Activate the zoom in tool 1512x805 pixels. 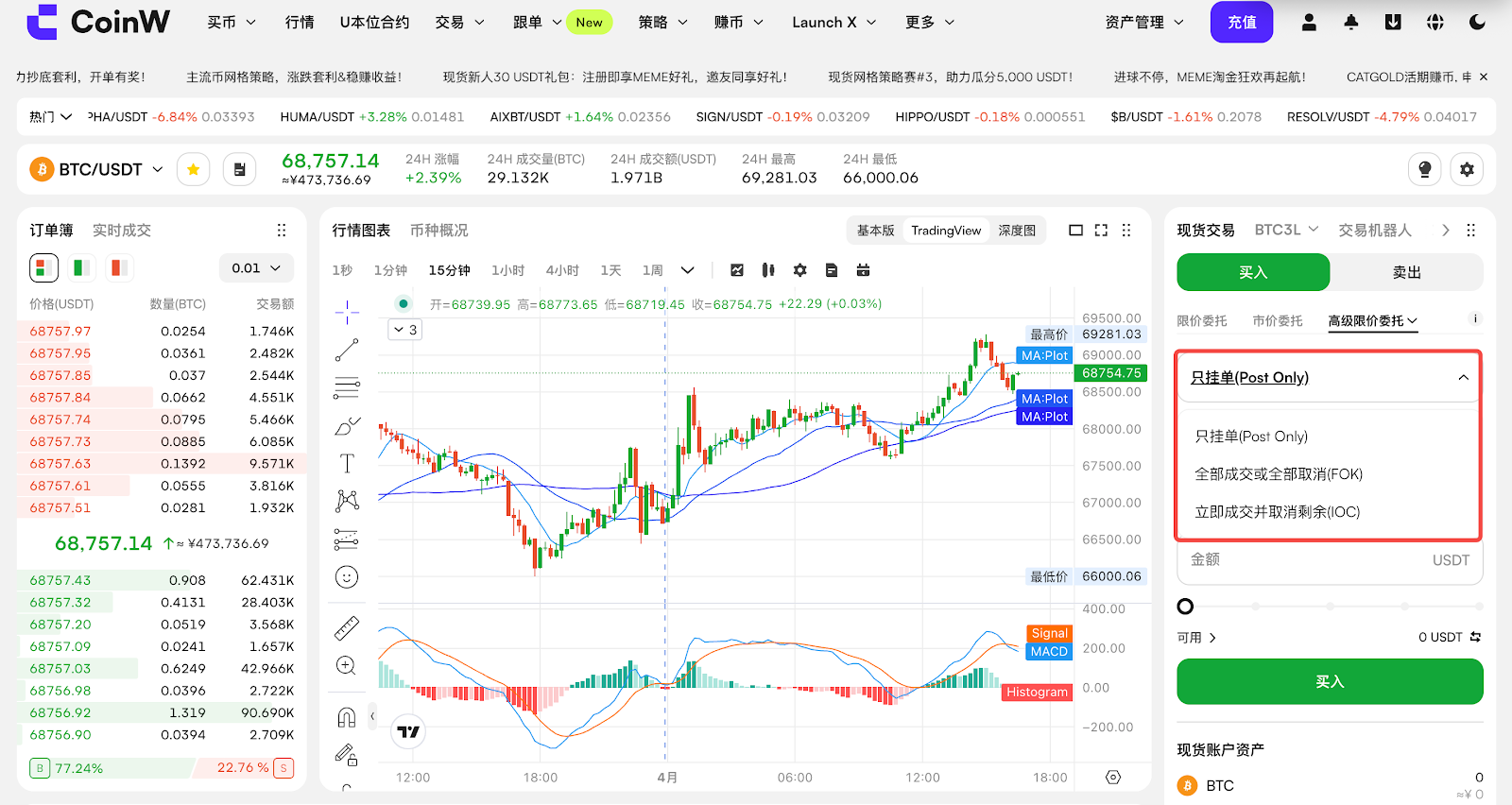pos(347,666)
